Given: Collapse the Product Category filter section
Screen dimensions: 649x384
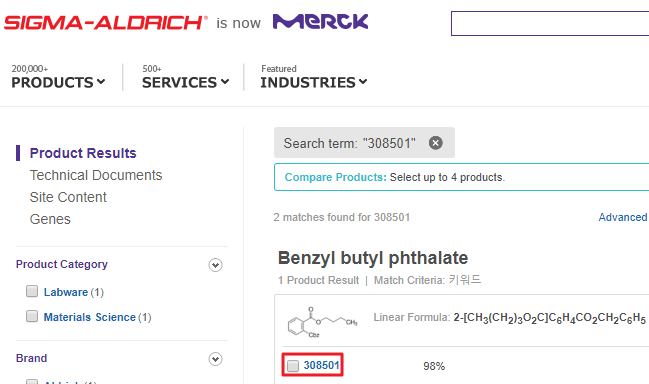Looking at the screenshot, I should pyautogui.click(x=215, y=265).
